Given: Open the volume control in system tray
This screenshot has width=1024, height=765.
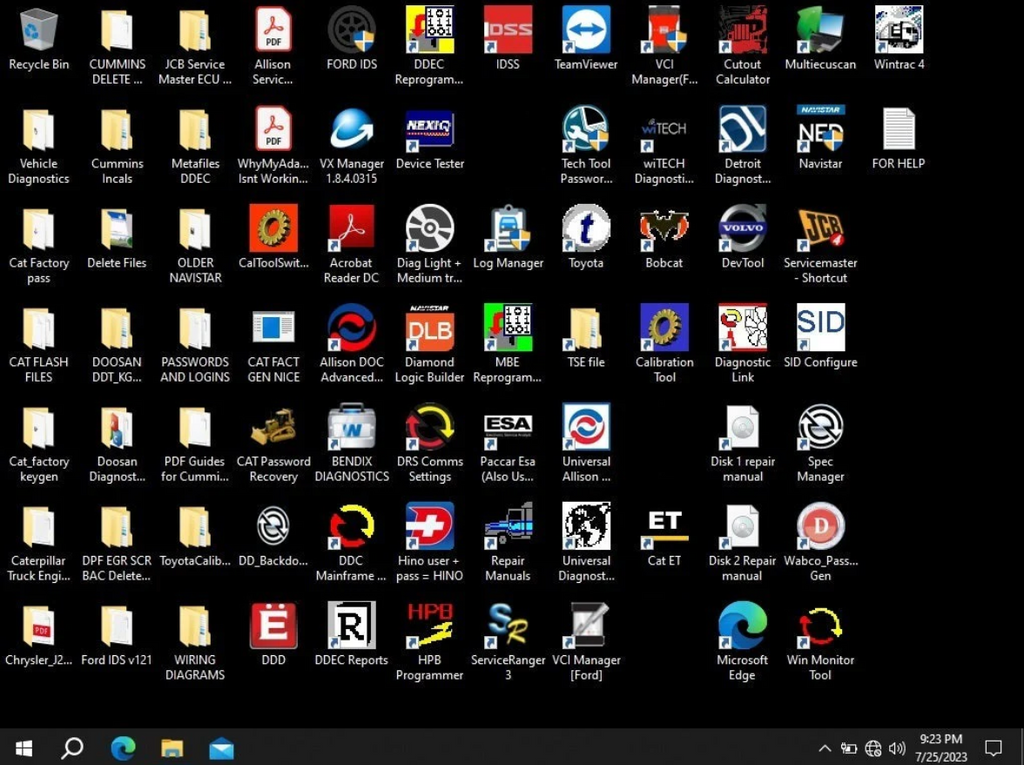Looking at the screenshot, I should (x=897, y=748).
